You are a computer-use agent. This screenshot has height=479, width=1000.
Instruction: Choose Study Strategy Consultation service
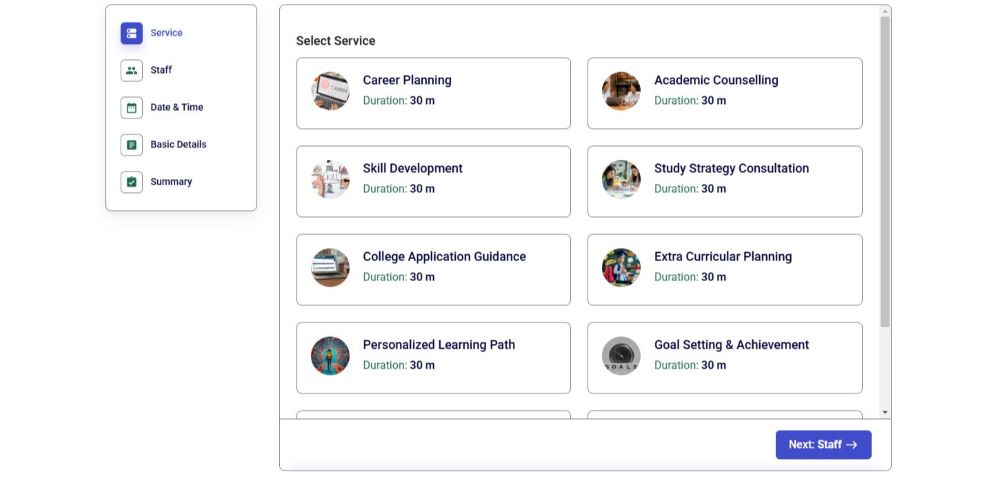pos(724,181)
